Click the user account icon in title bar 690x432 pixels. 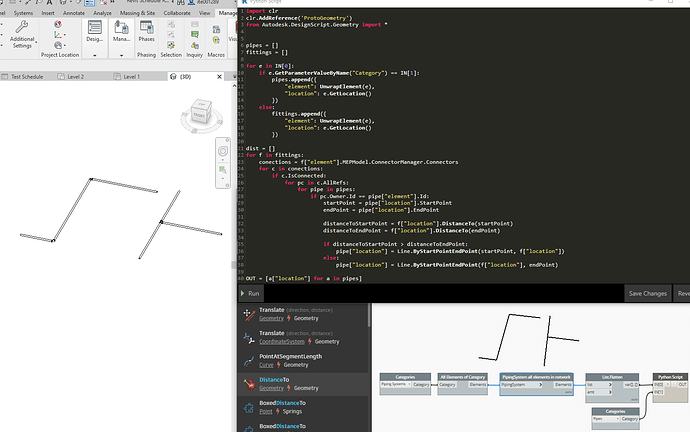192,2
